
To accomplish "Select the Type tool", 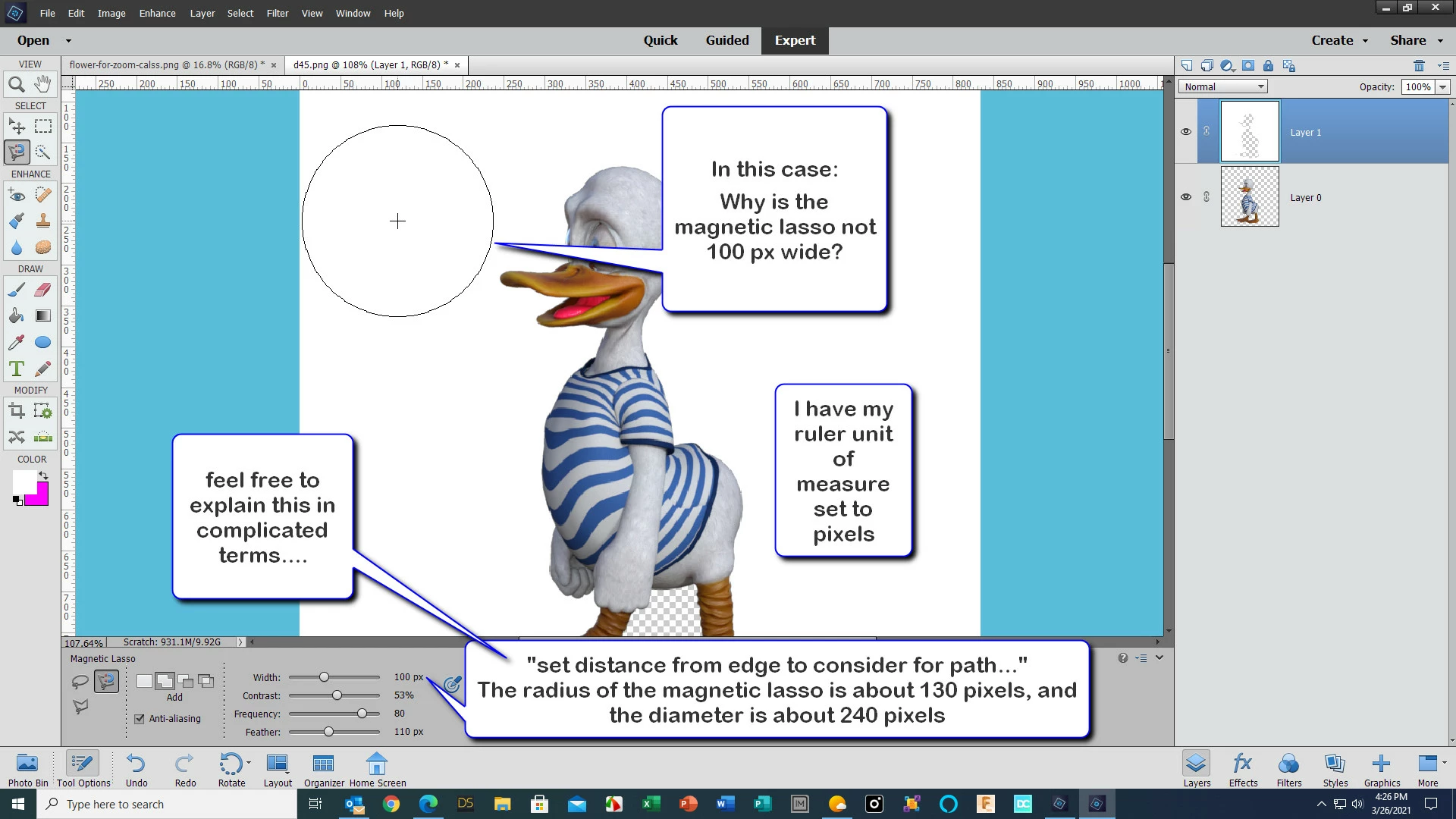I will (16, 369).
